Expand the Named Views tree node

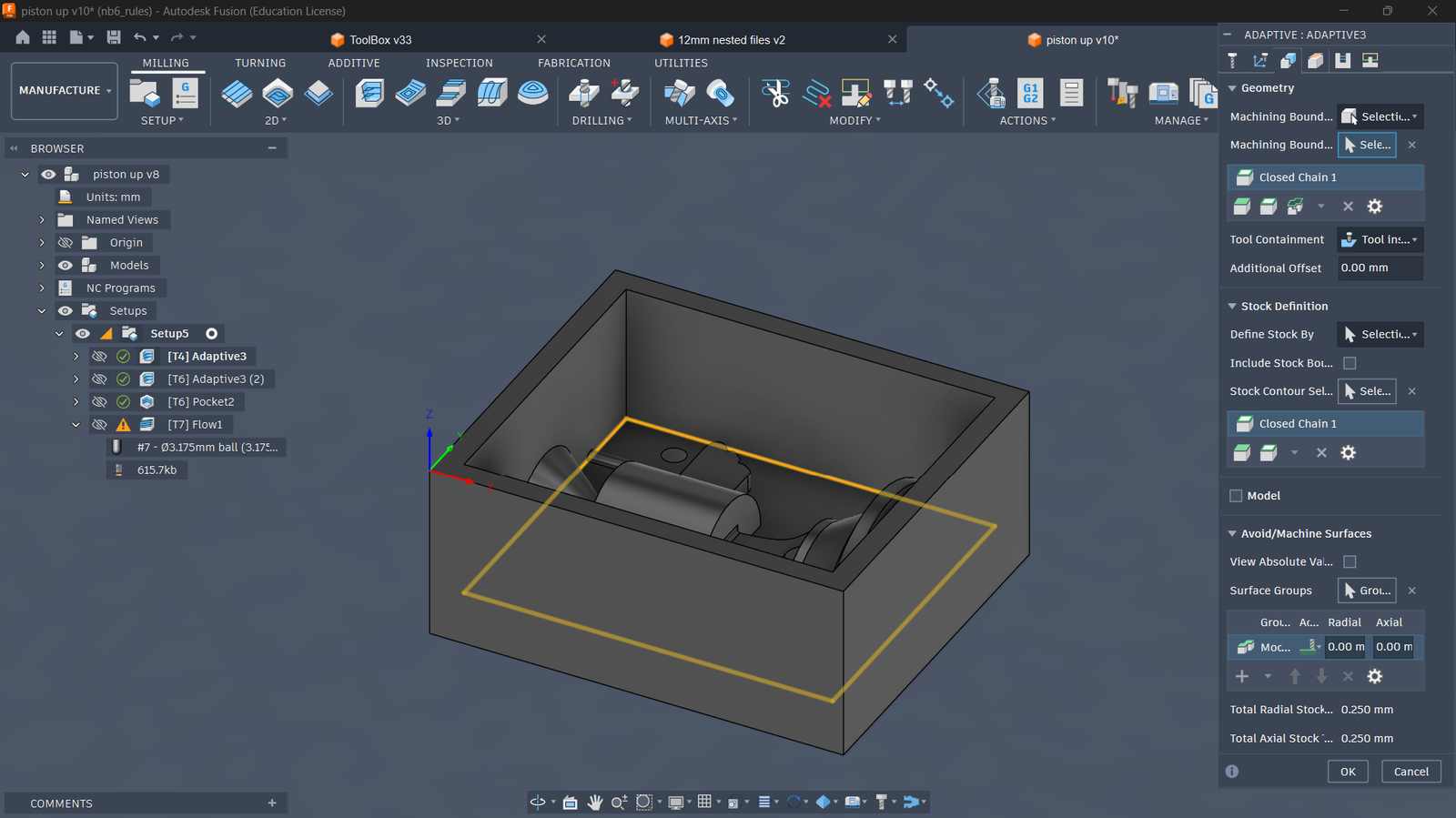(42, 219)
